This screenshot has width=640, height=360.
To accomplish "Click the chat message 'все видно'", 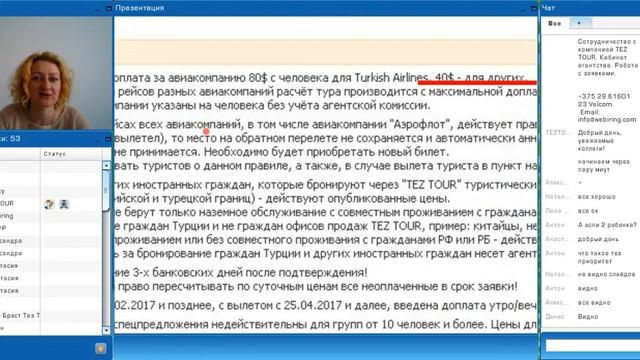I will tap(594, 303).
